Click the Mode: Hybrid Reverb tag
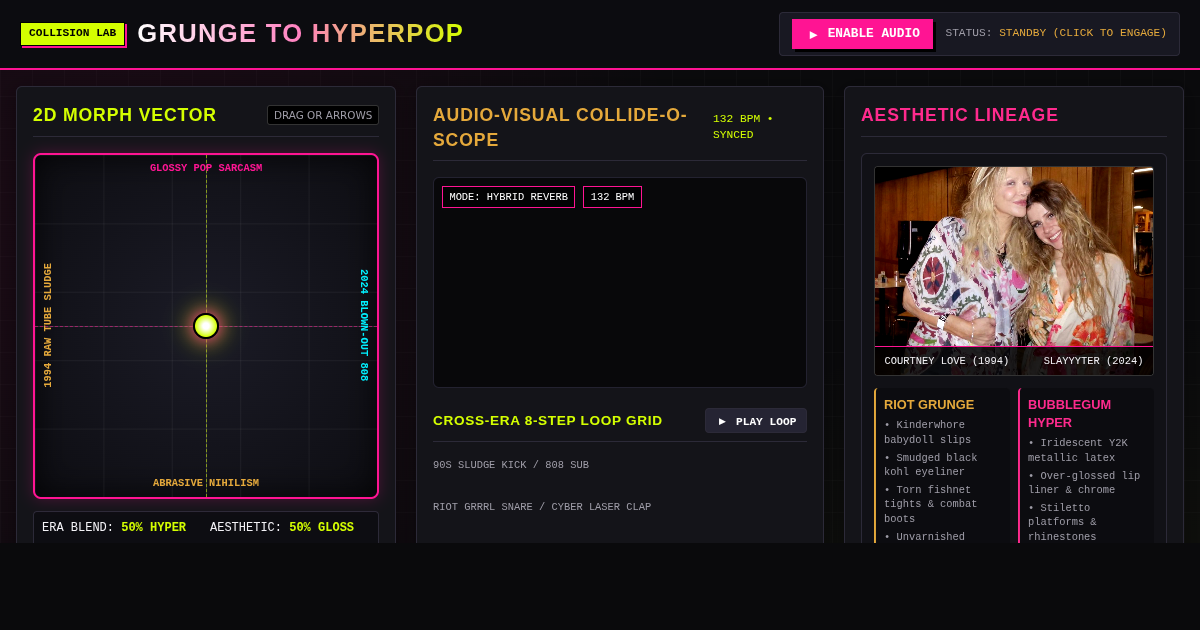This screenshot has width=1200, height=630. click(508, 197)
